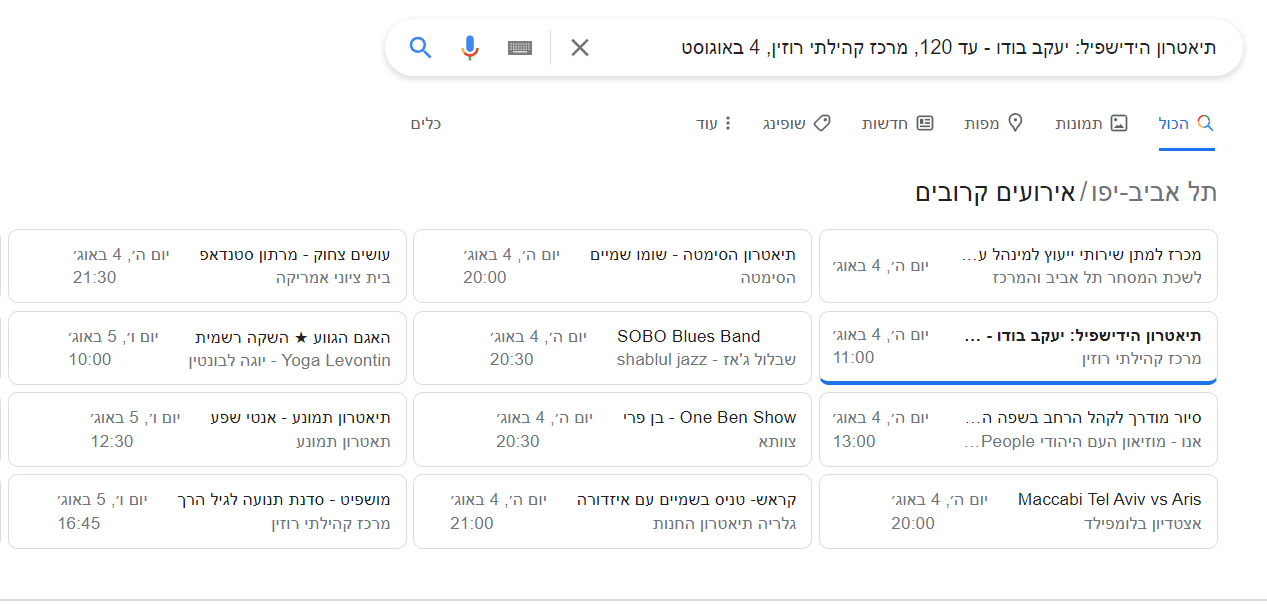Click the 11:00 time in highlighted card
This screenshot has width=1267, height=604.
[x=853, y=357]
